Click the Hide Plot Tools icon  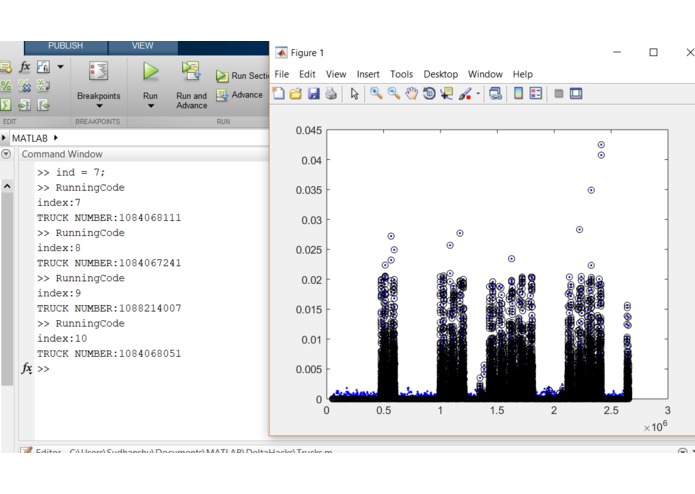pyautogui.click(x=559, y=93)
